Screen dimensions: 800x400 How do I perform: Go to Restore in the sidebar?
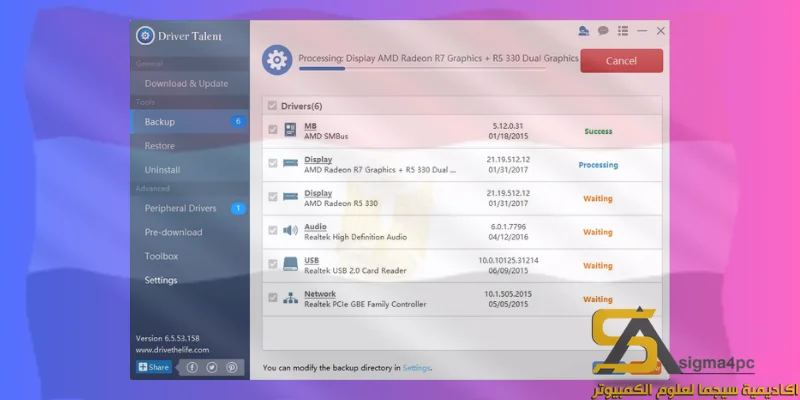point(190,146)
